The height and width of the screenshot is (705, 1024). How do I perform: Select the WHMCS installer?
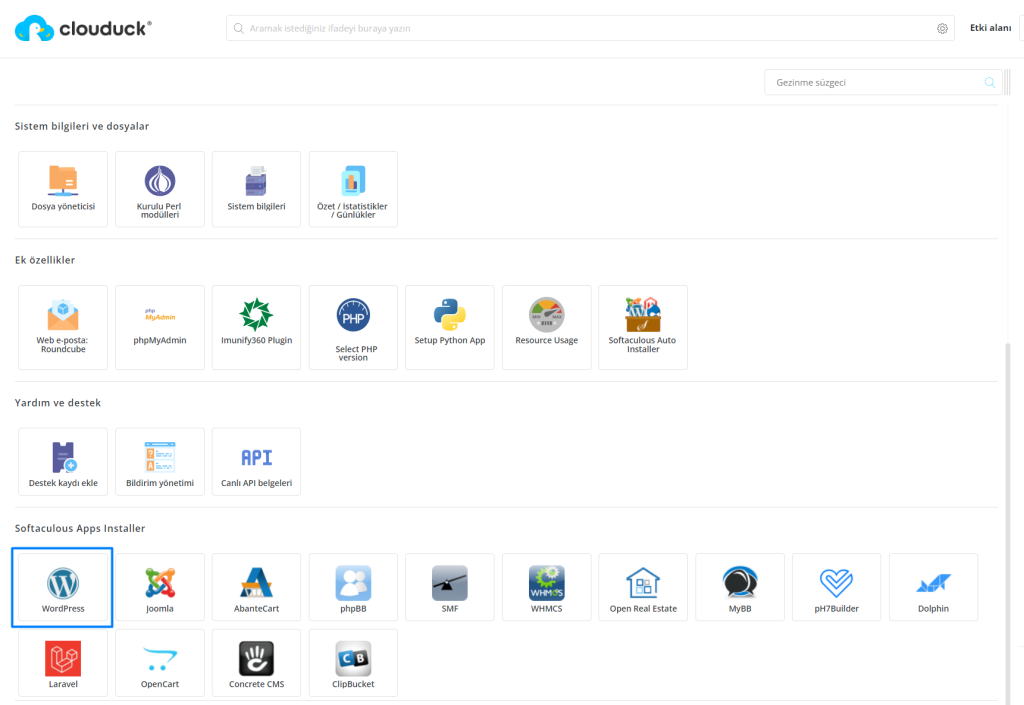(547, 587)
